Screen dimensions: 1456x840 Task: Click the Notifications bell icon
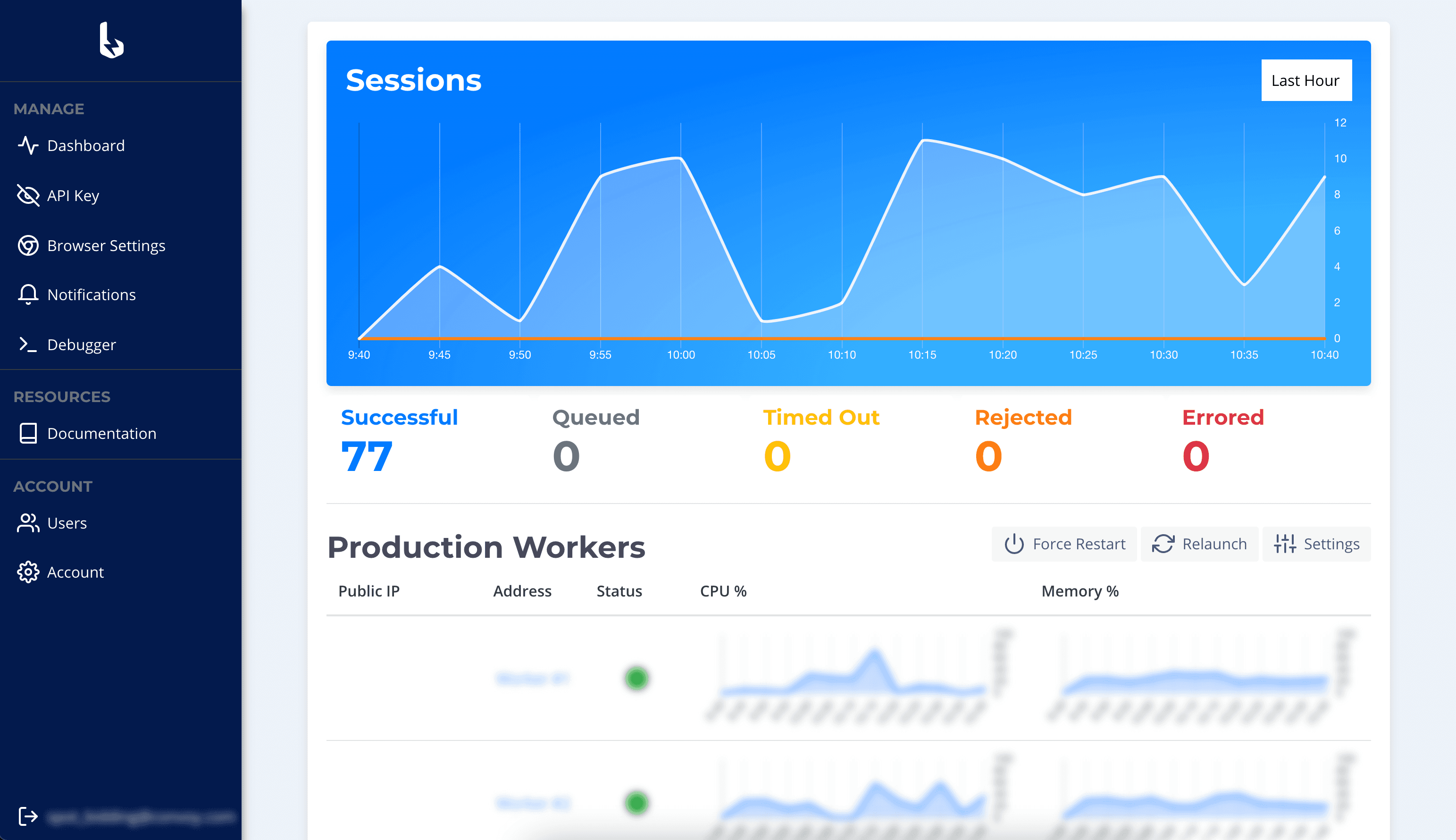point(28,294)
